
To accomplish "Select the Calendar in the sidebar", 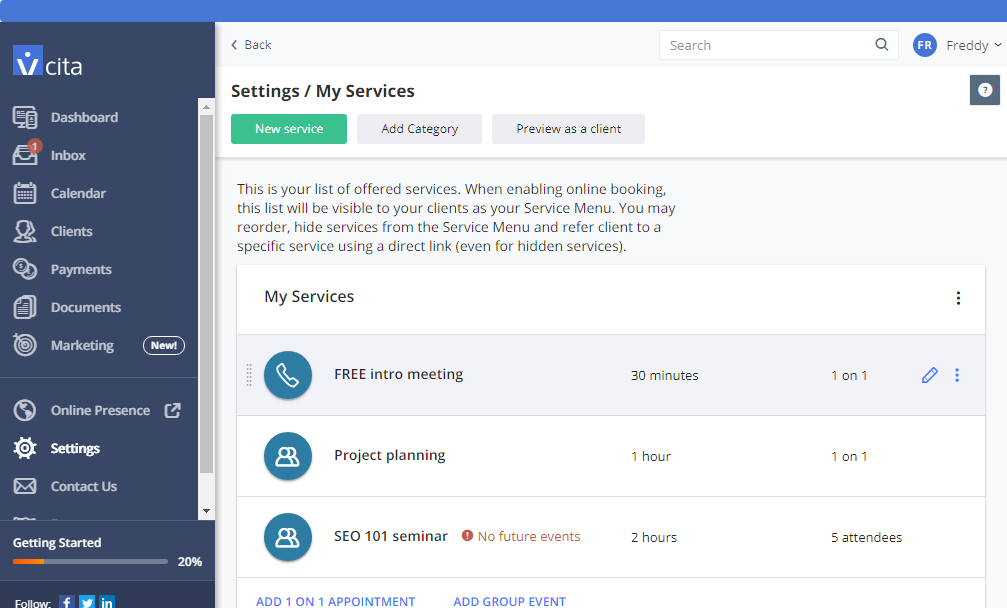I will tap(77, 193).
